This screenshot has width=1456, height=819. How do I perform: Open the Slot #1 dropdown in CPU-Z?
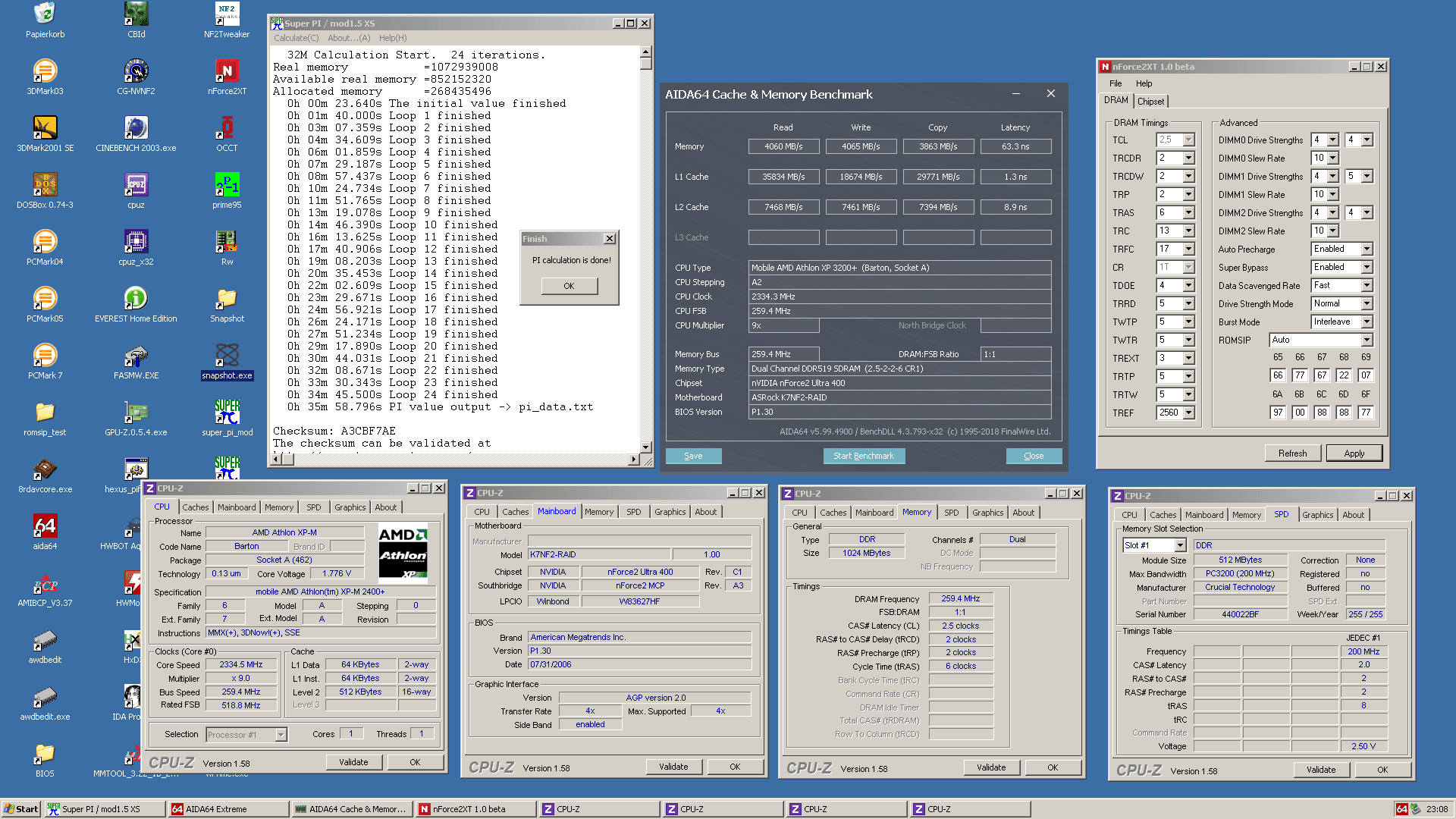1180,545
